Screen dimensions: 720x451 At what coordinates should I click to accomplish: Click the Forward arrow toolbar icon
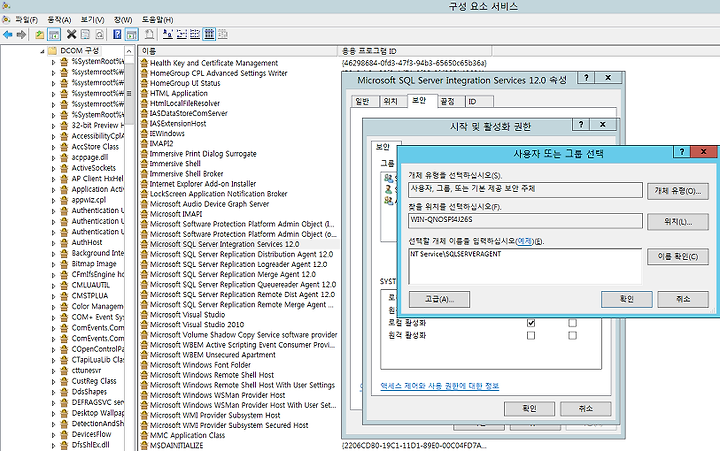point(21,34)
